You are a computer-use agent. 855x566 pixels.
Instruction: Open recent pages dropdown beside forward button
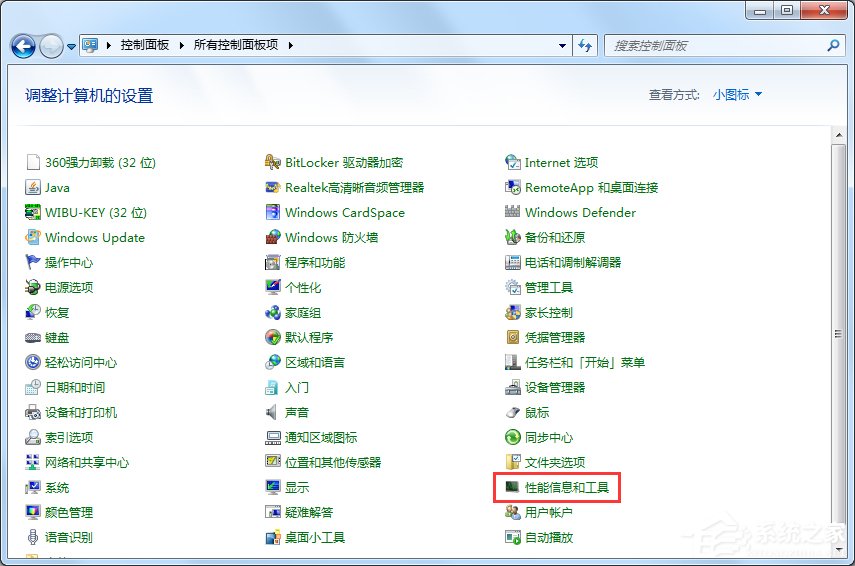pos(71,47)
